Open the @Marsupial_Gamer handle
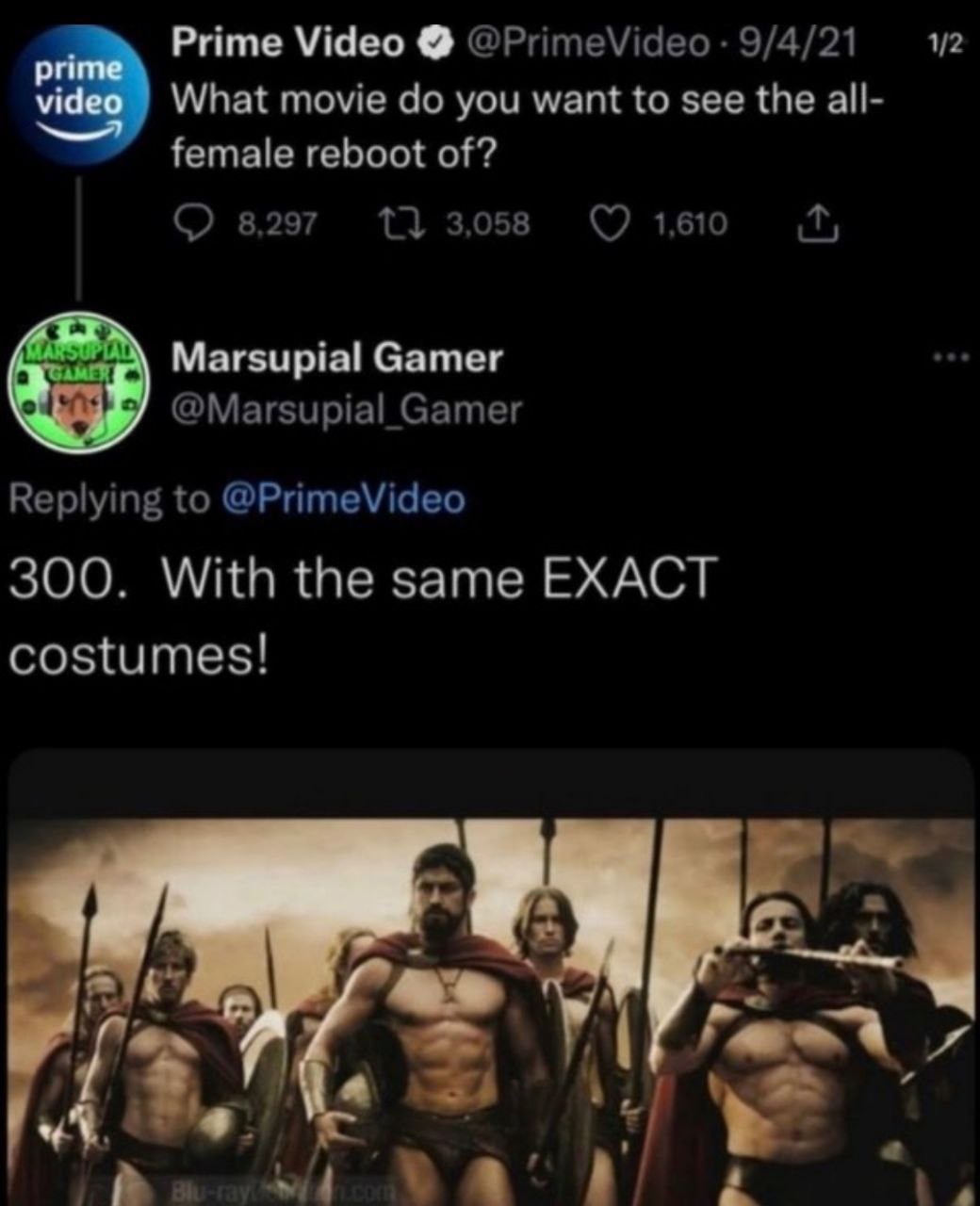Screen dimensions: 980x1206 click(x=346, y=411)
